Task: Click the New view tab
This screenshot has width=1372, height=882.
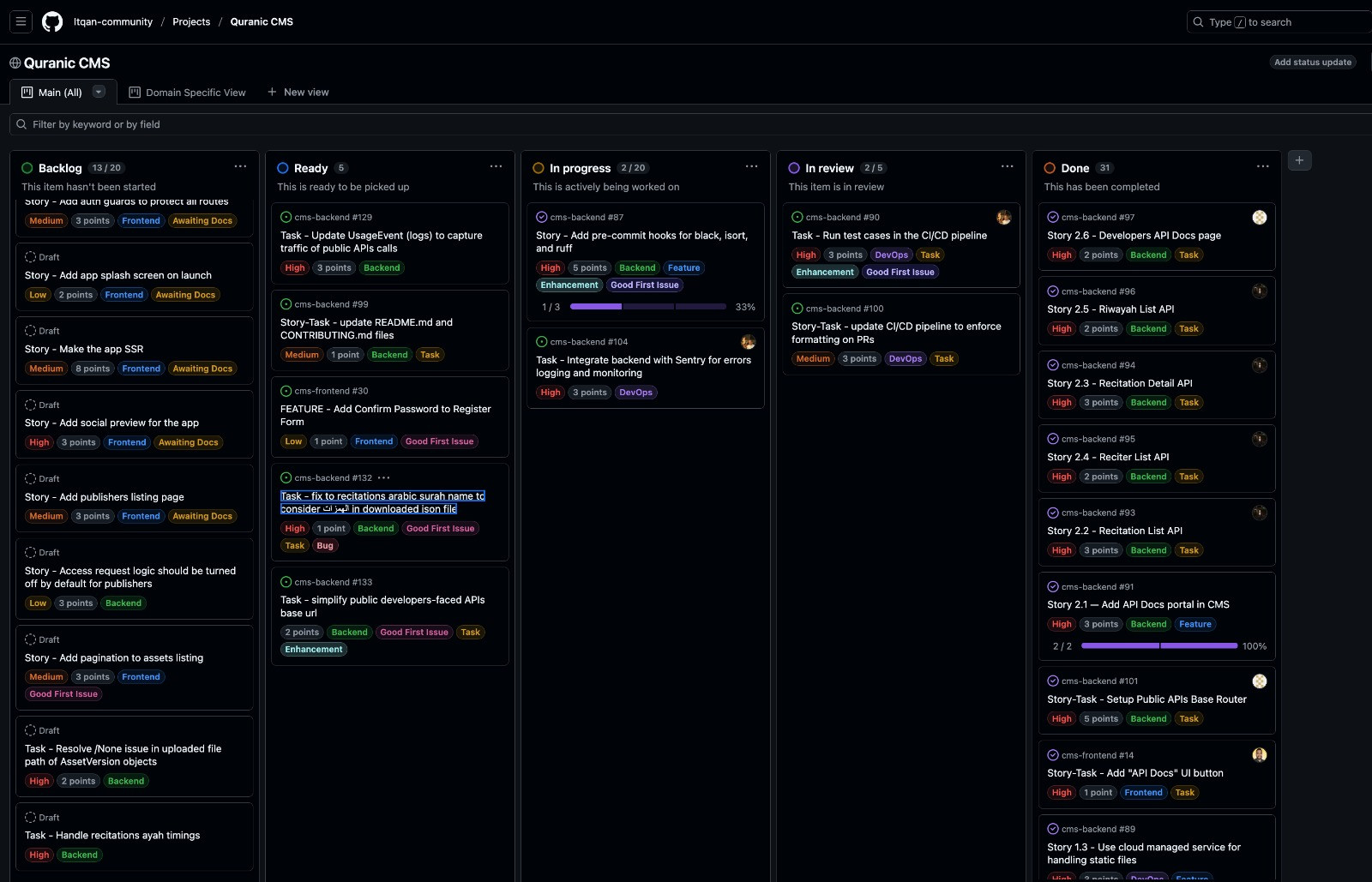Action: tap(298, 93)
